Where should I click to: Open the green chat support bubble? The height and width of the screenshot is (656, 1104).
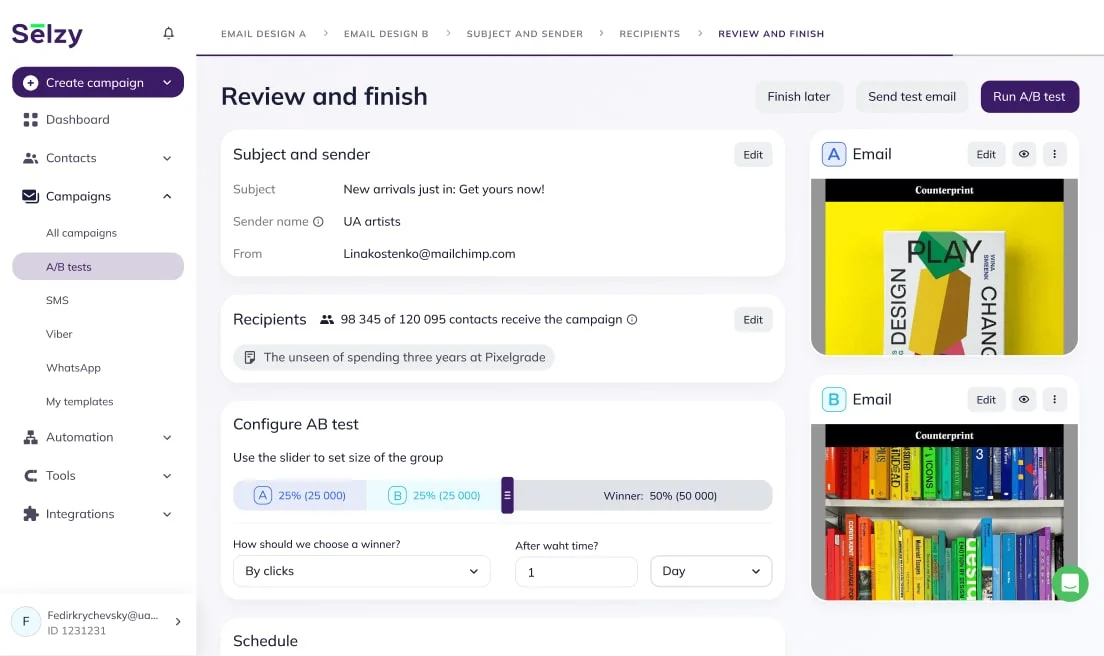(1069, 583)
